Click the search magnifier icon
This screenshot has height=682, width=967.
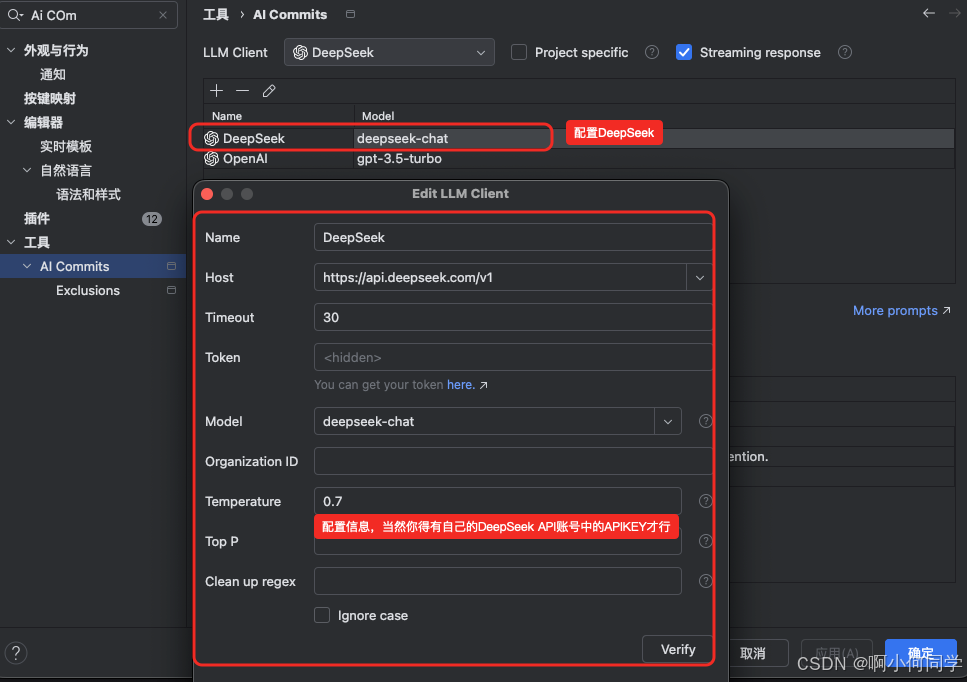pos(15,15)
